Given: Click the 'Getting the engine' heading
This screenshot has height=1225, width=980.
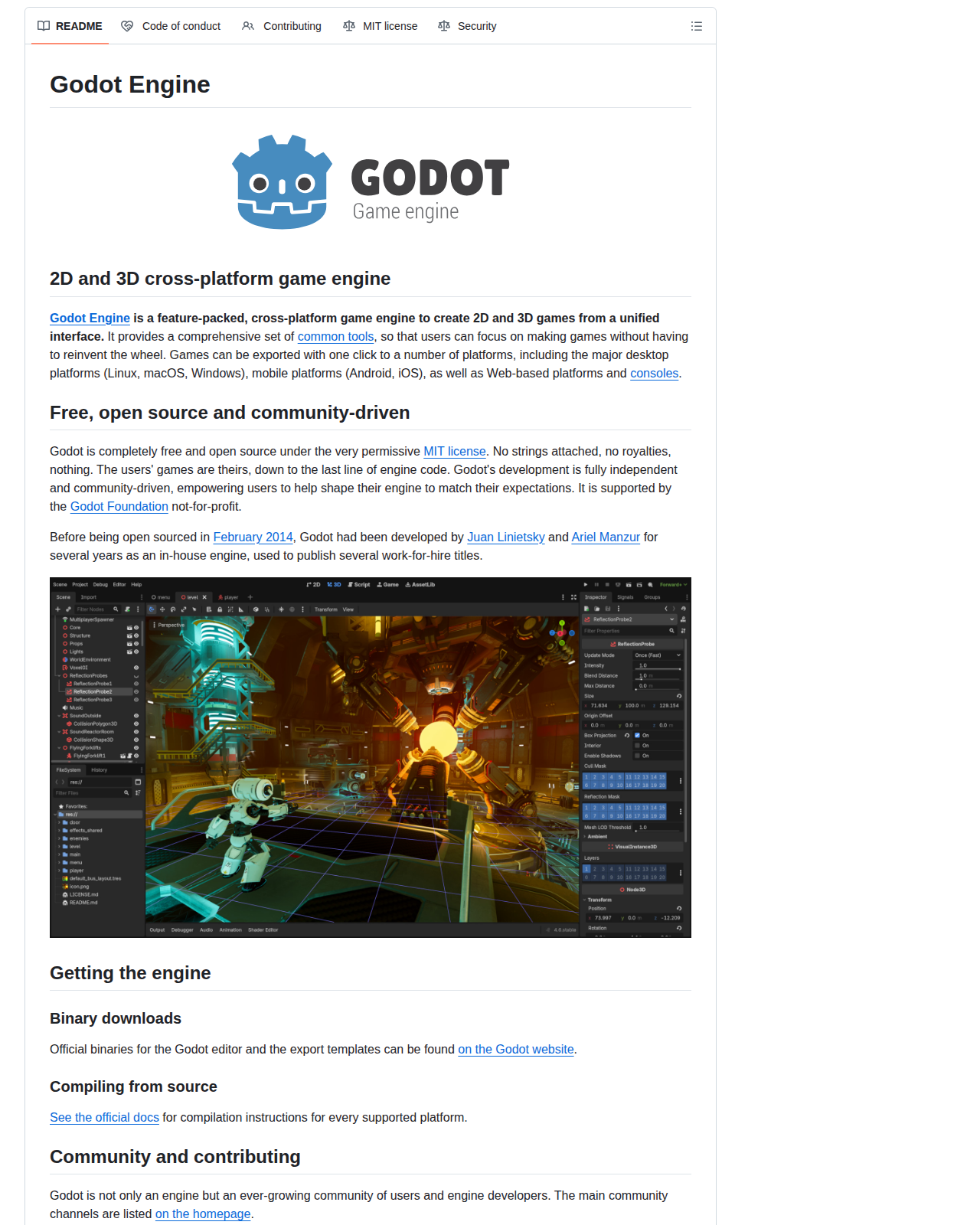Looking at the screenshot, I should pos(130,973).
